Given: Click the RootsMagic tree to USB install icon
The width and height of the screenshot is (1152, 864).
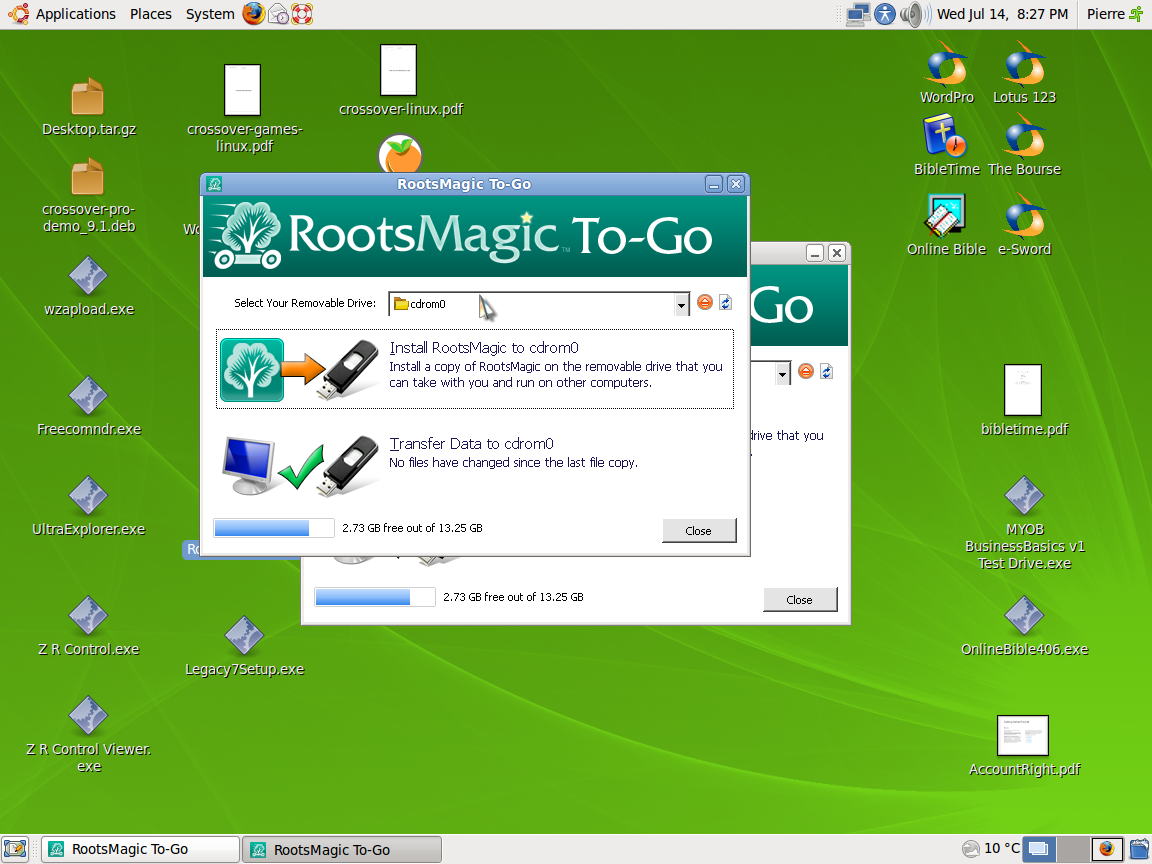Looking at the screenshot, I should tap(300, 370).
